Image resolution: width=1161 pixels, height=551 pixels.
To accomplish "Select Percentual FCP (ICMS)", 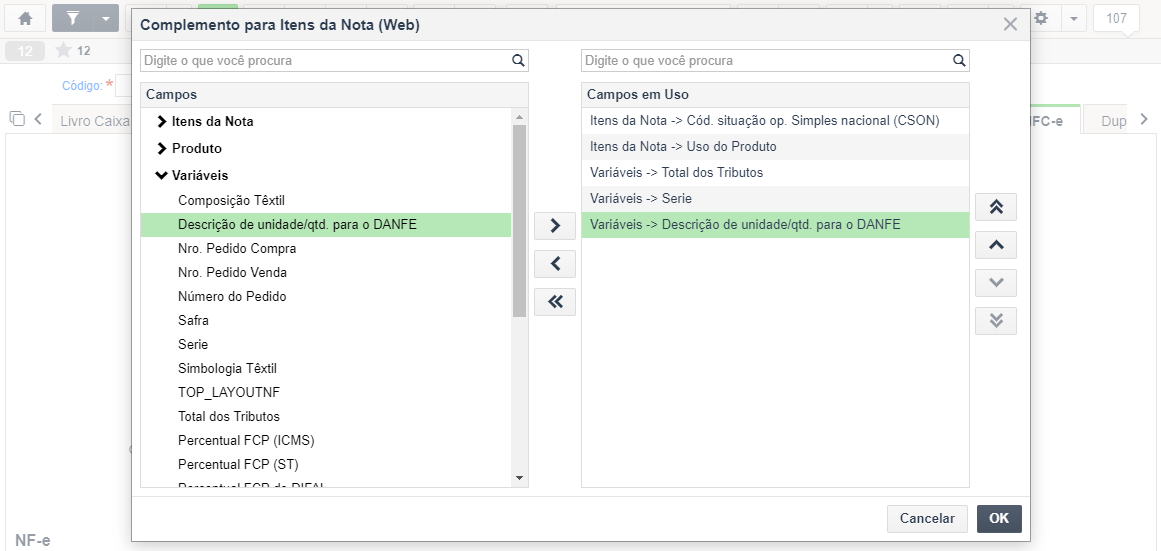I will pyautogui.click(x=246, y=441).
